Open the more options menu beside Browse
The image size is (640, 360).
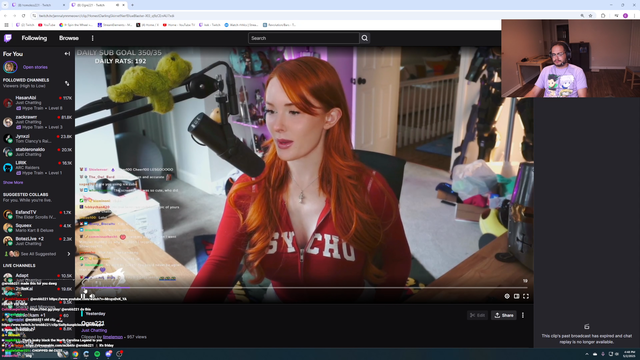(93, 38)
